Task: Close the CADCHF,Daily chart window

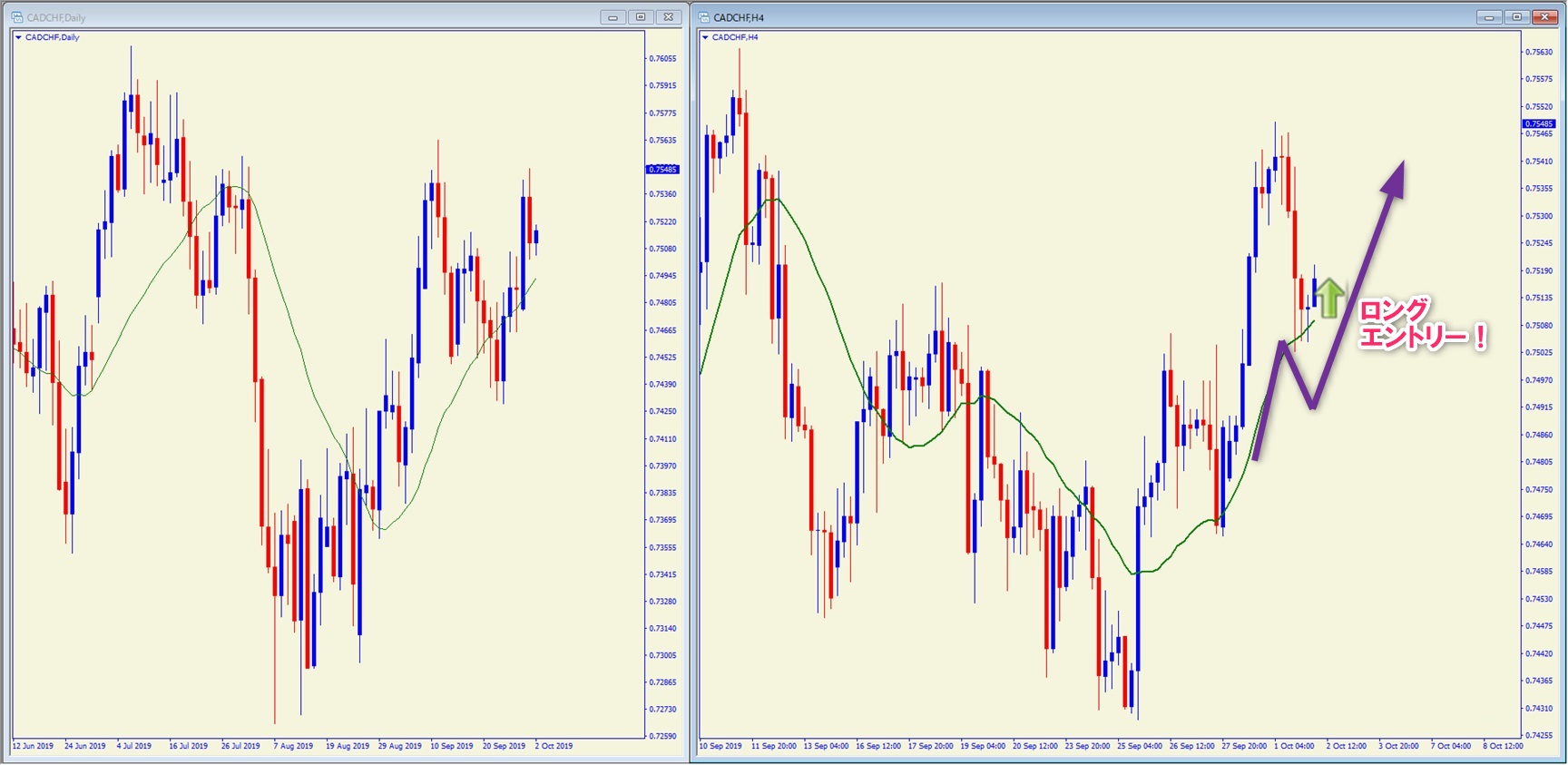Action: click(669, 17)
